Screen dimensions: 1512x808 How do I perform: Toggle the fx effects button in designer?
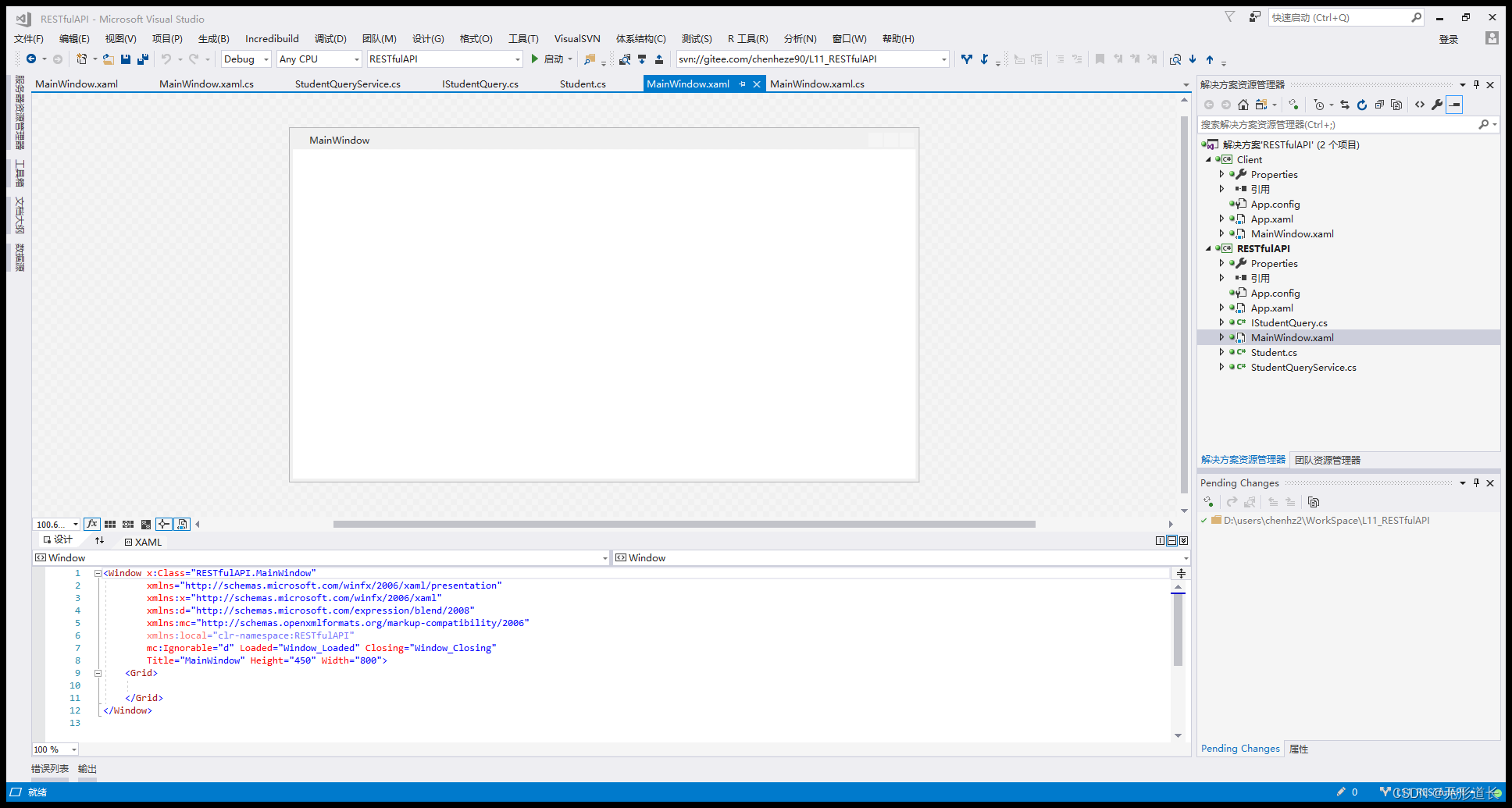click(x=92, y=524)
